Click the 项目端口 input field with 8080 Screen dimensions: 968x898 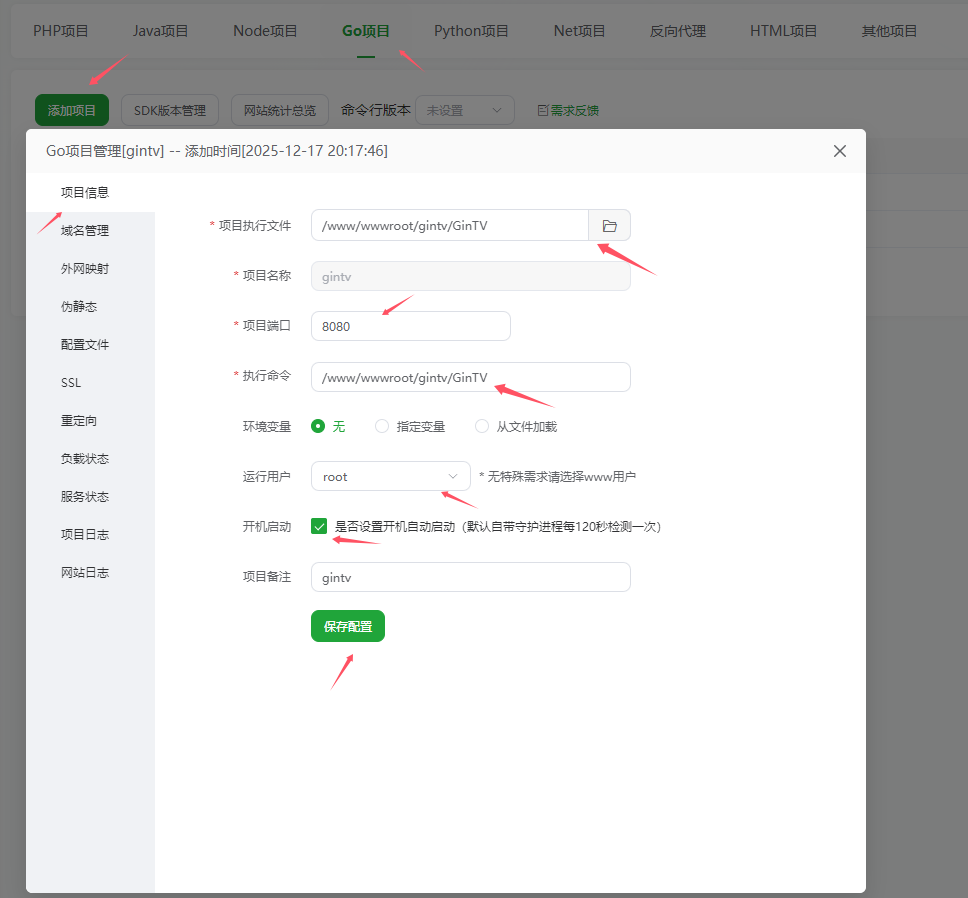pyautogui.click(x=410, y=326)
